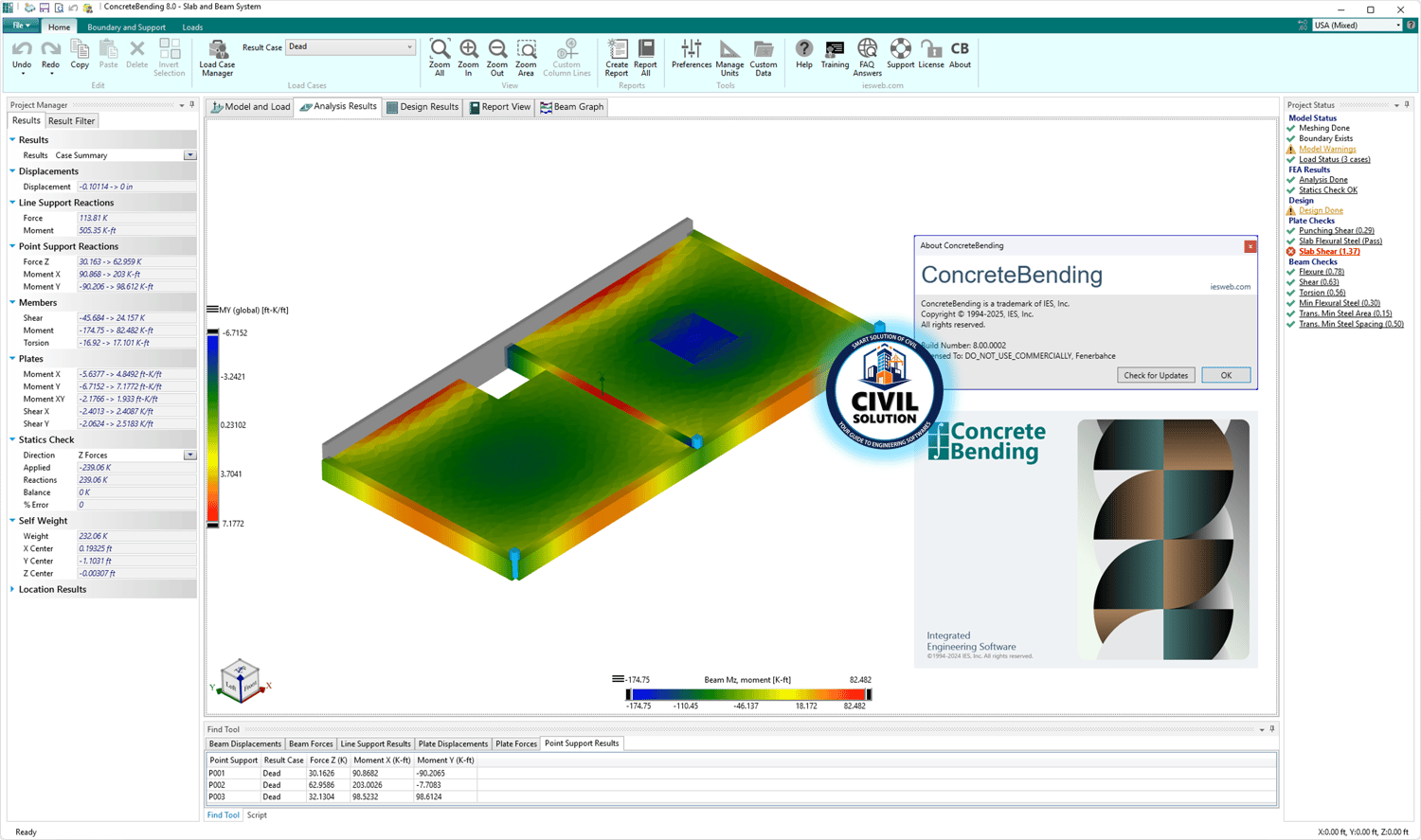Open the File menu
The width and height of the screenshot is (1421, 840).
point(21,27)
